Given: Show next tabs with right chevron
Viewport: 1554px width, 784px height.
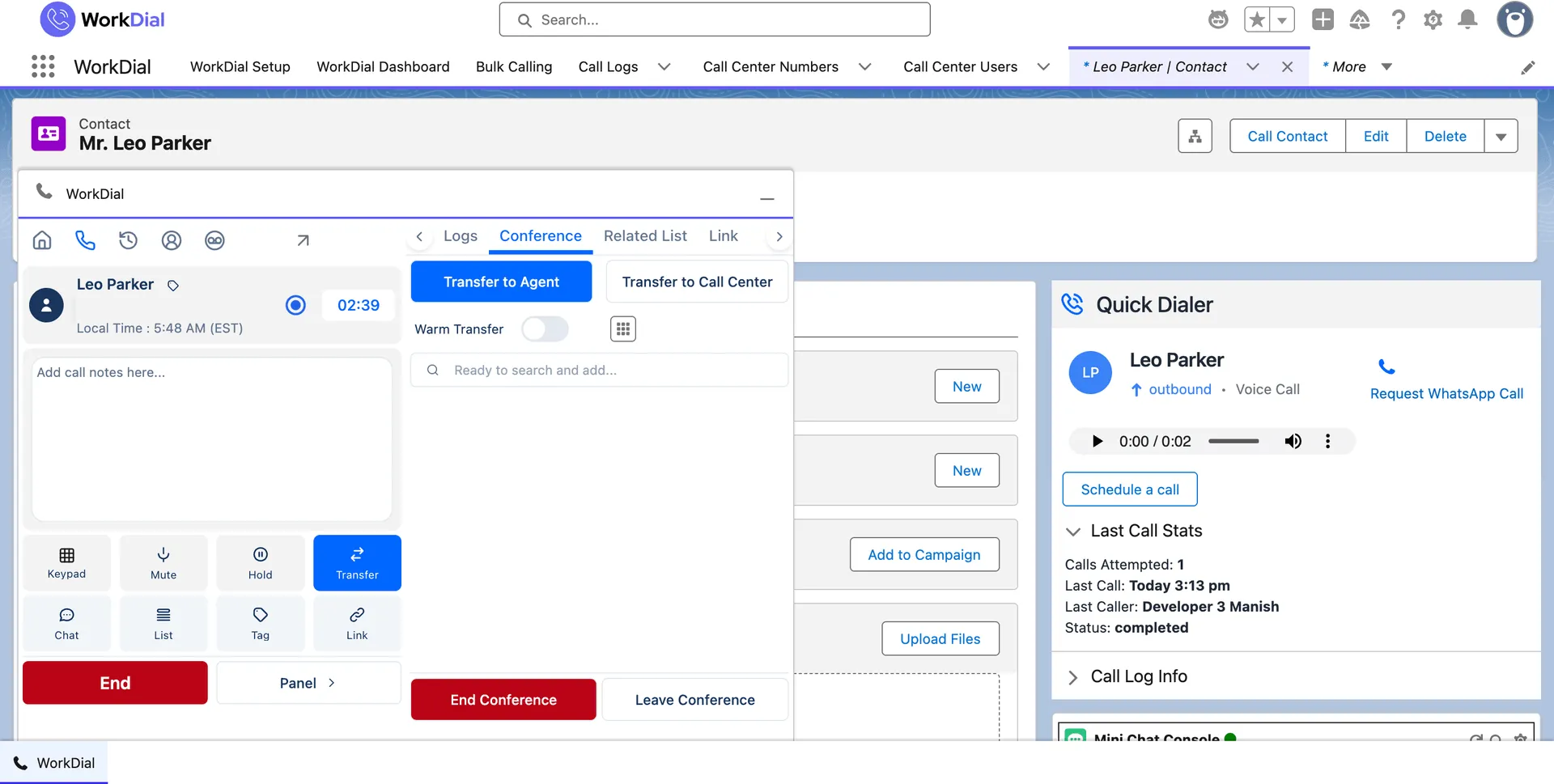Looking at the screenshot, I should (x=779, y=236).
